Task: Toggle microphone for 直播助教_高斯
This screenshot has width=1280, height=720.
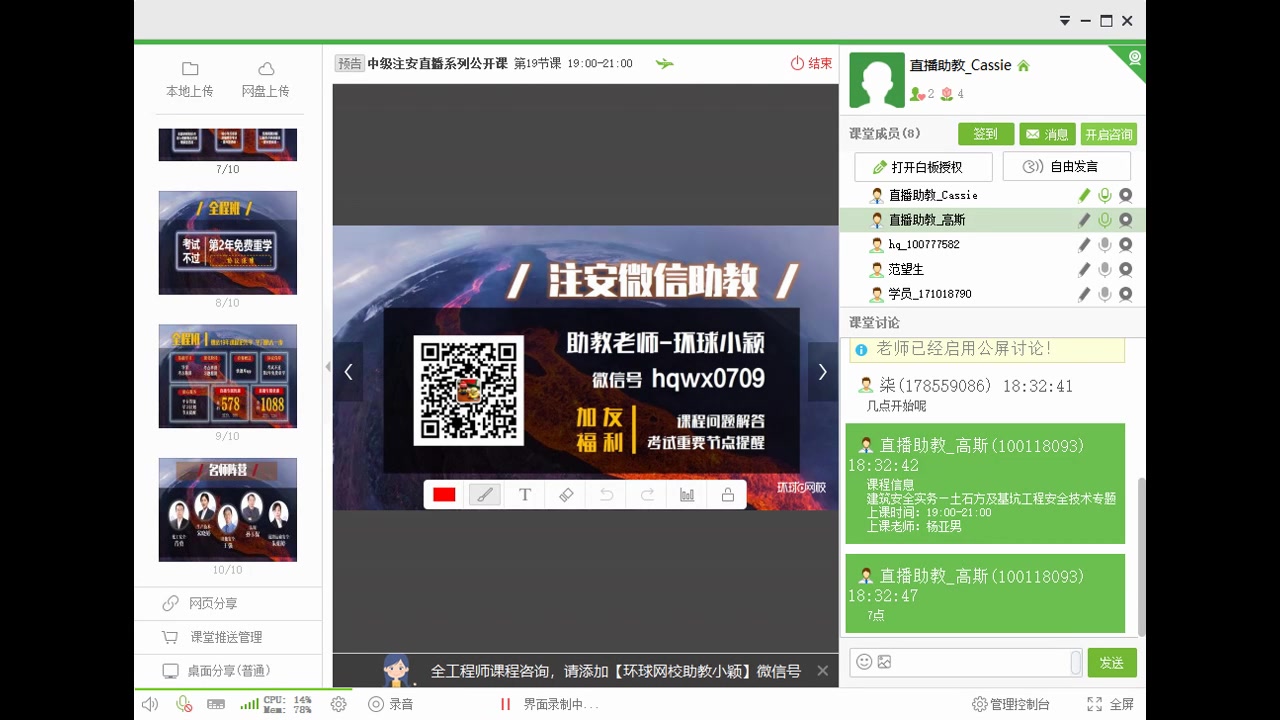Action: tap(1105, 220)
